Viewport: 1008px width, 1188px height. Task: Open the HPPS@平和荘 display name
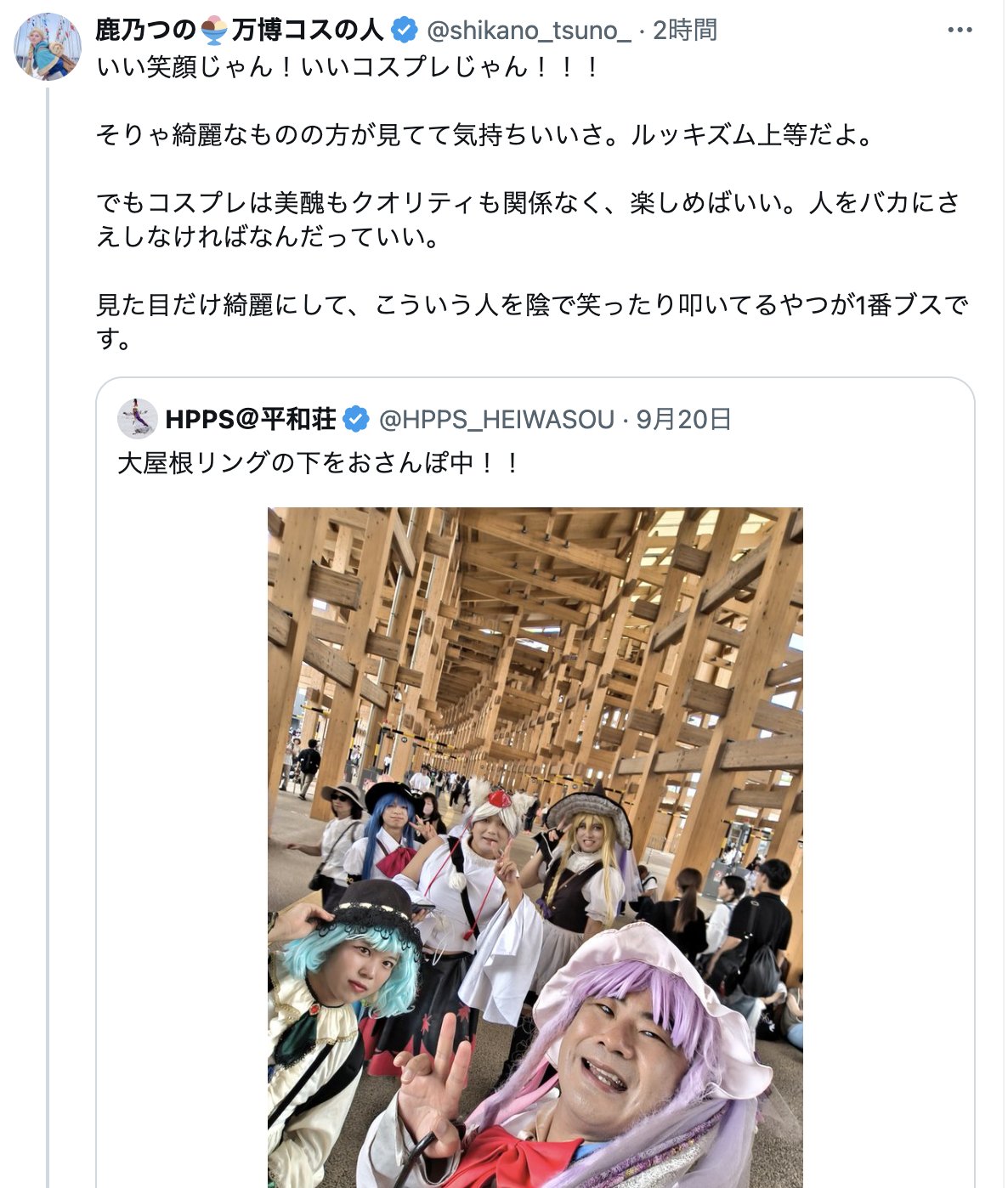pyautogui.click(x=251, y=419)
